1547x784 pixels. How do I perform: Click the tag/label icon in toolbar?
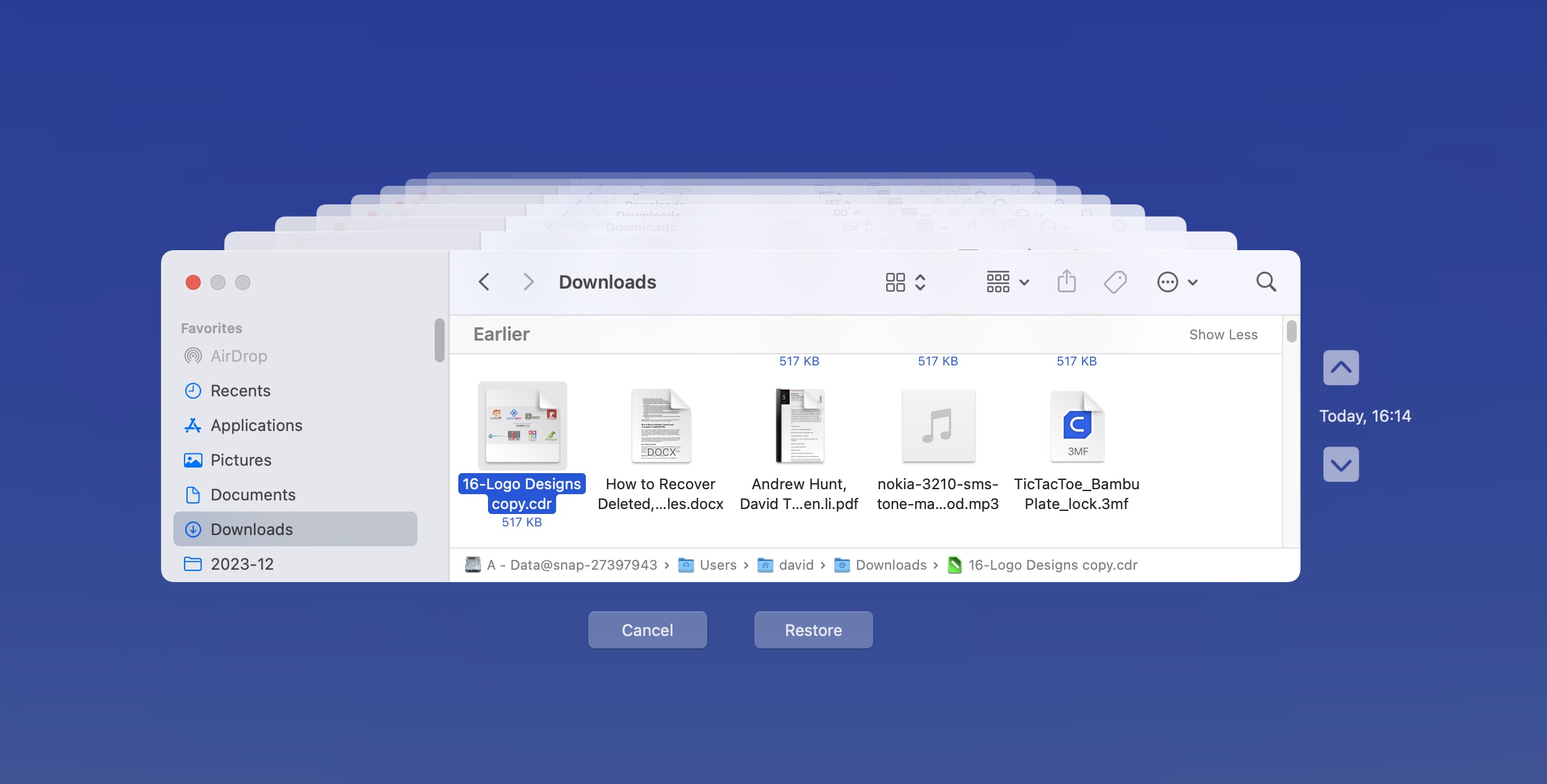1117,282
